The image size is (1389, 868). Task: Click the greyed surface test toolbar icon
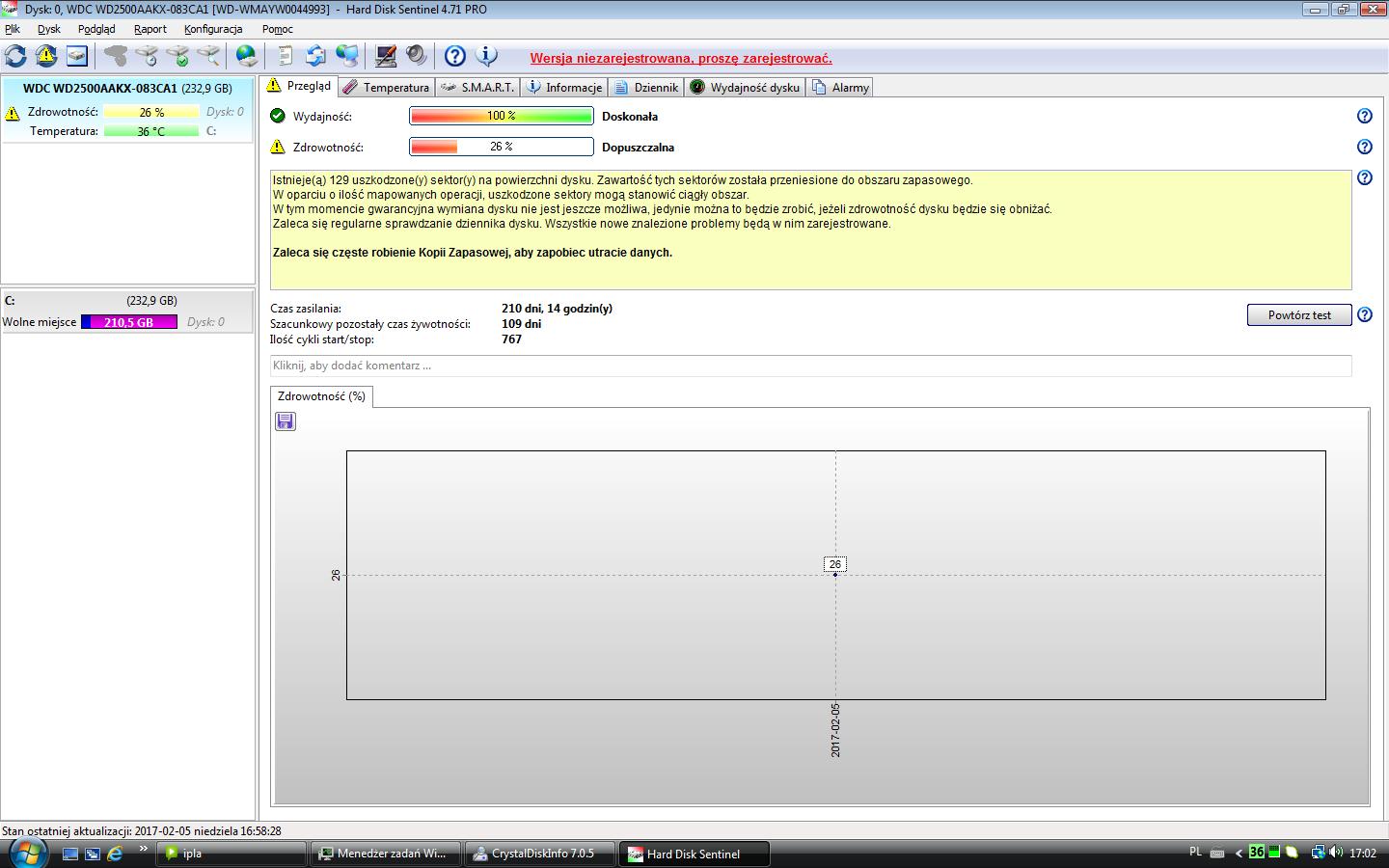click(x=116, y=56)
